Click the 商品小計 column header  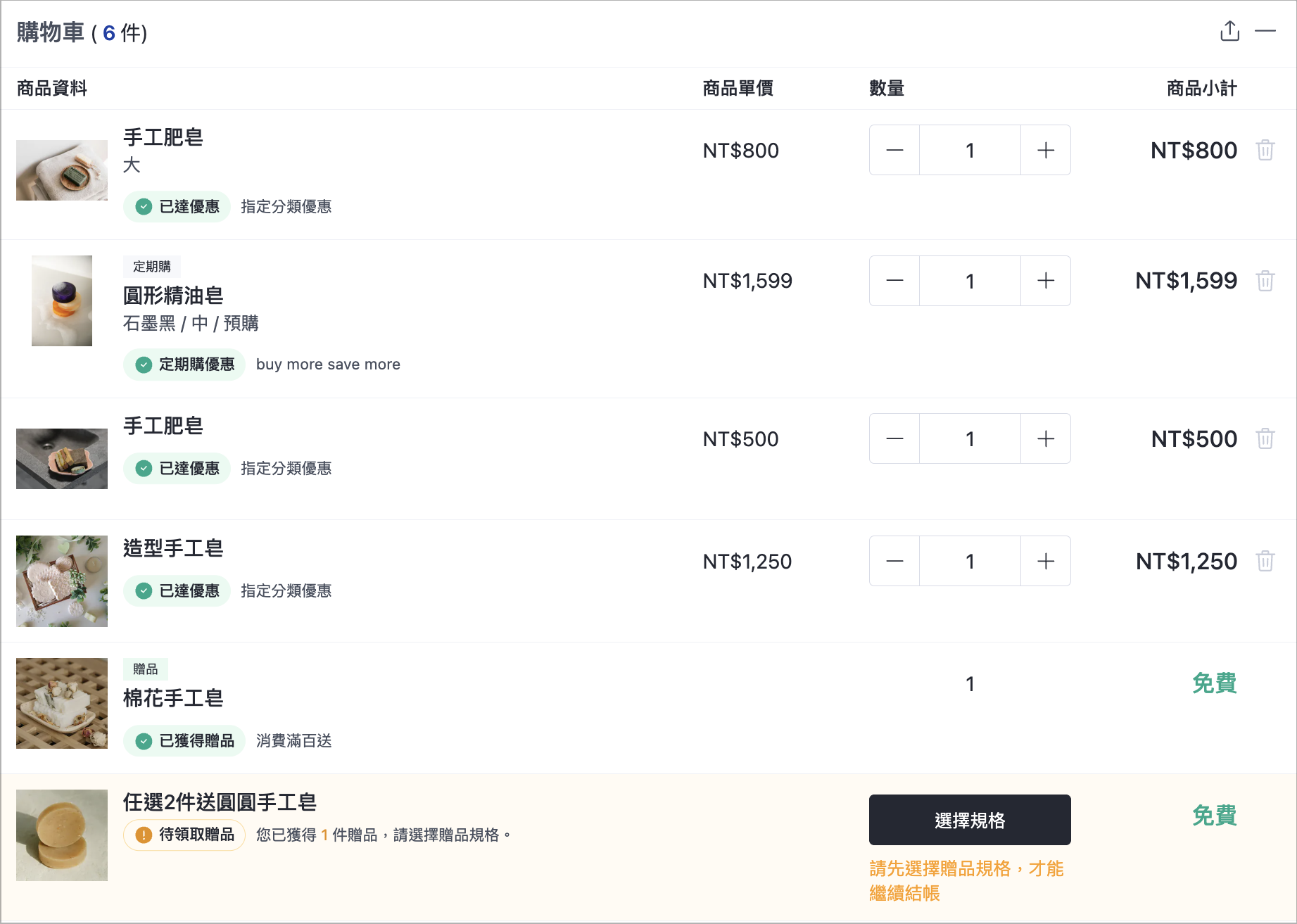pos(1201,89)
